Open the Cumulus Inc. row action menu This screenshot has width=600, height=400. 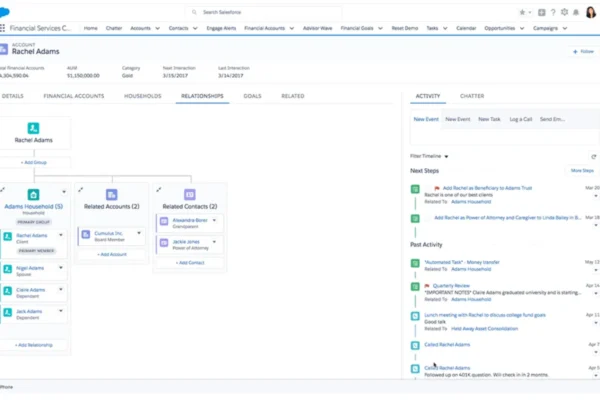(x=139, y=233)
